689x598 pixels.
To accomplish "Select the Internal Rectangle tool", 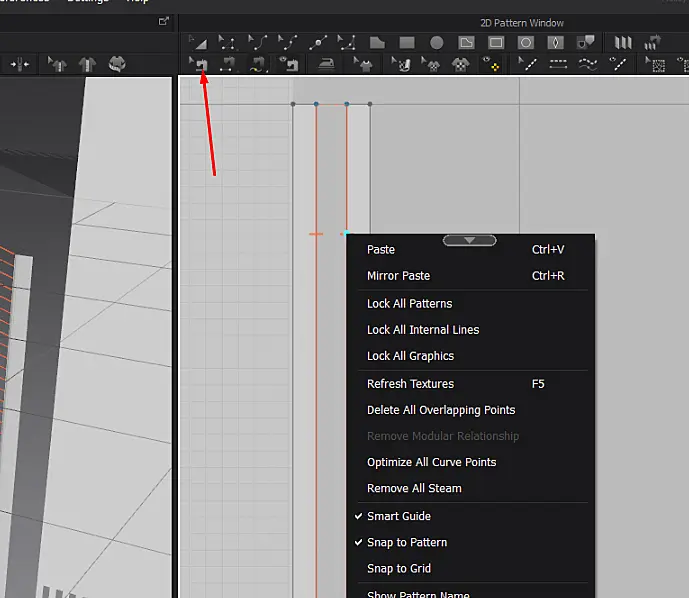I will (x=496, y=43).
